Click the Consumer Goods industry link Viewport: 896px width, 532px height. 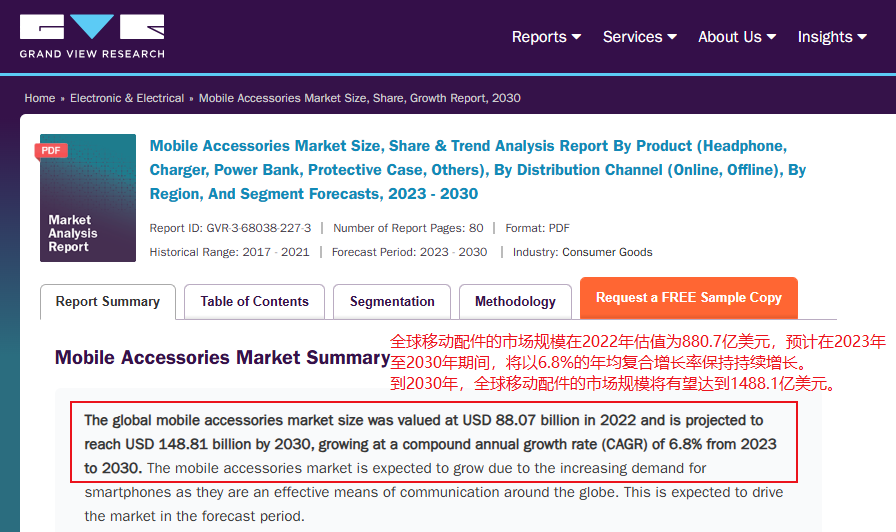click(607, 252)
